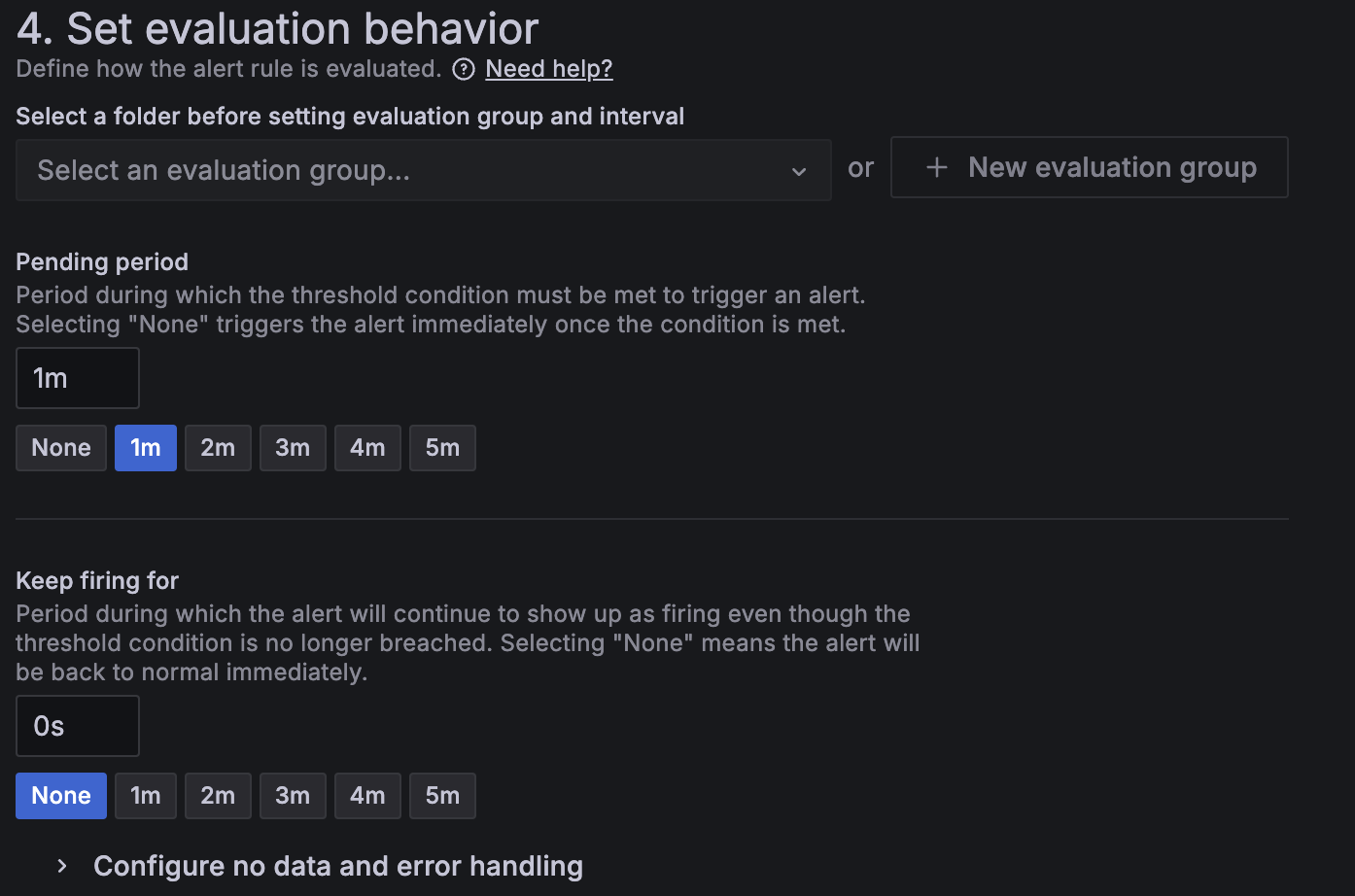Select 4m as the Pending period
This screenshot has height=896, width=1355.
click(367, 448)
